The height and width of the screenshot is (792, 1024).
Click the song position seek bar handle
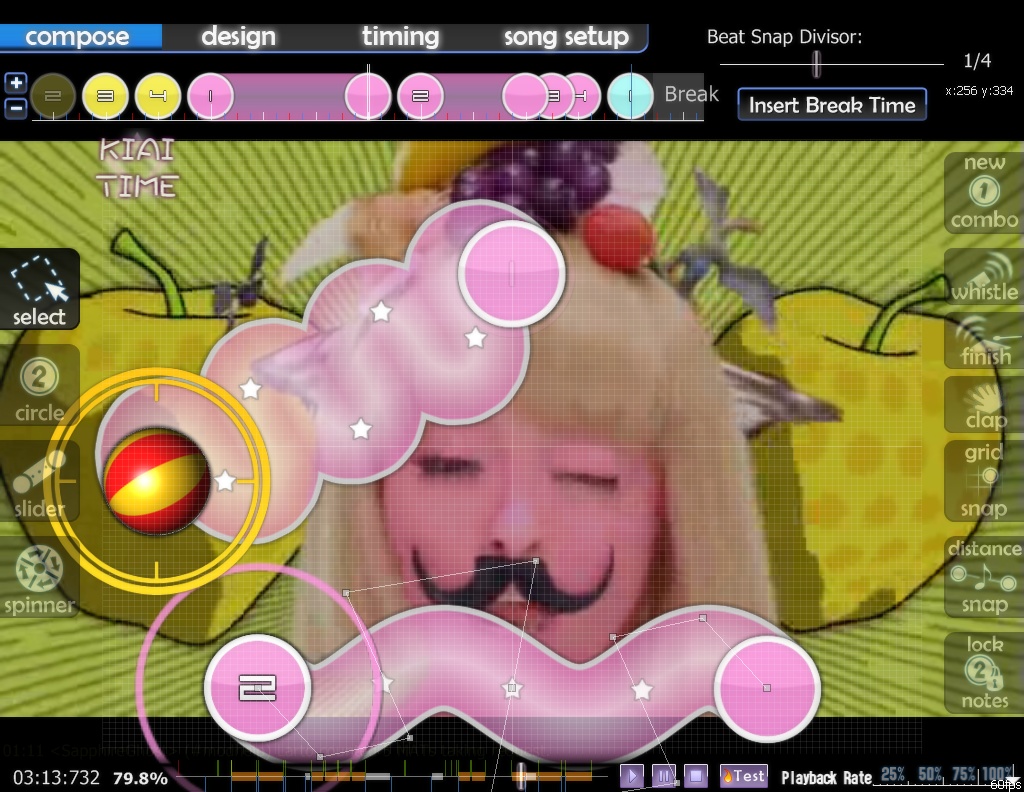(520, 776)
